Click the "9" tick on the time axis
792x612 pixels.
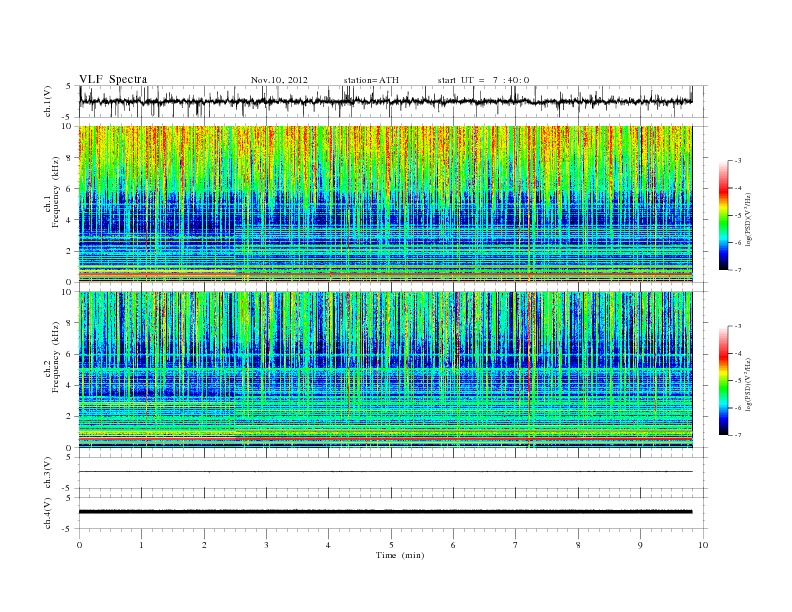pyautogui.click(x=640, y=545)
